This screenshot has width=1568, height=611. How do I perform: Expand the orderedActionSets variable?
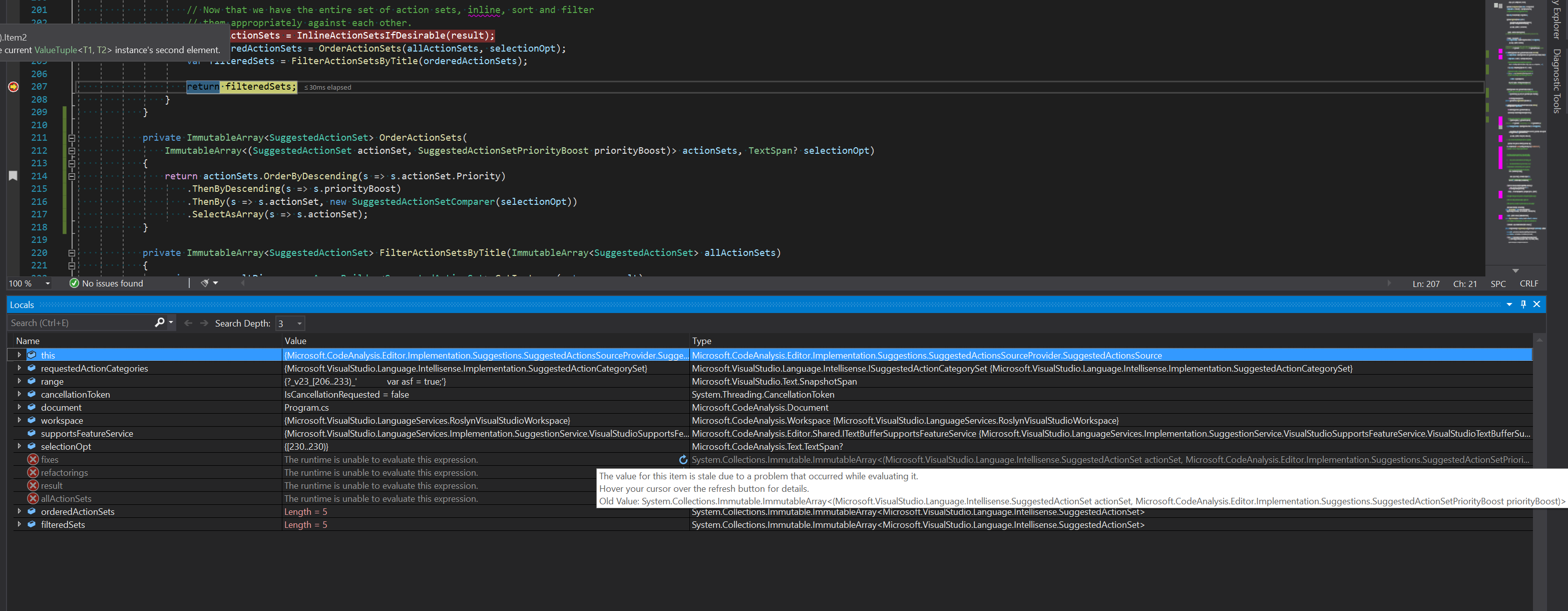19,512
